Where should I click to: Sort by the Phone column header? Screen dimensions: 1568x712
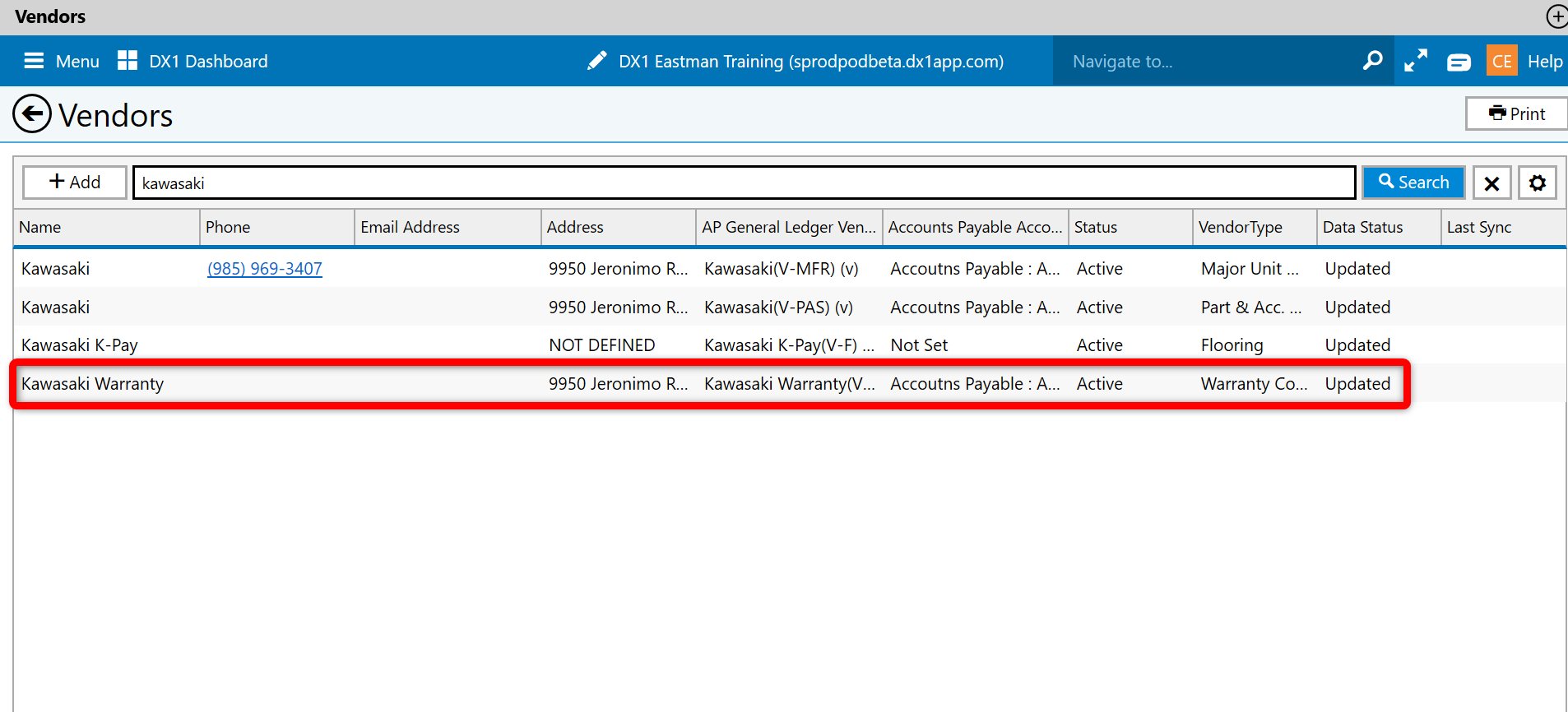(276, 227)
